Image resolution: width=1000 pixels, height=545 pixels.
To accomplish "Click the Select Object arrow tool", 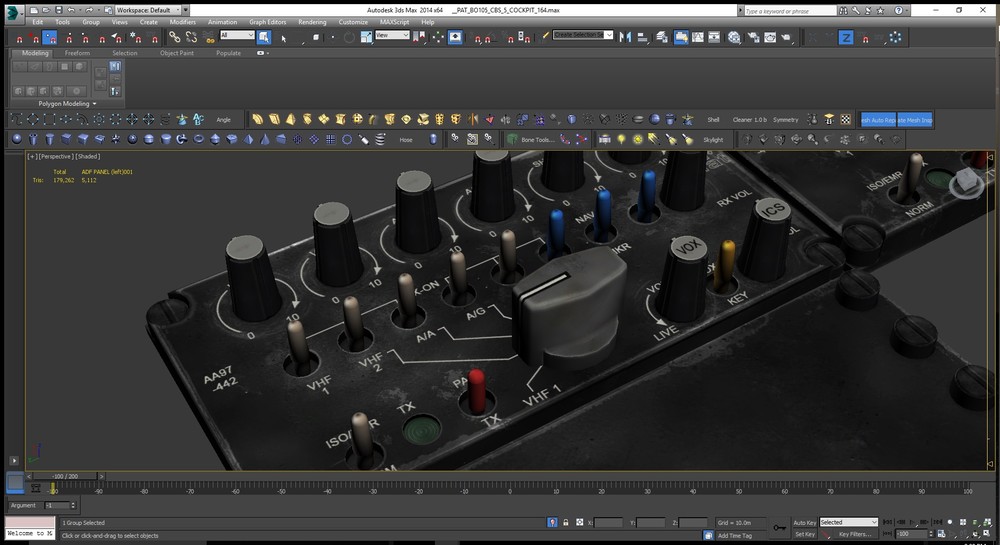I will (284, 38).
